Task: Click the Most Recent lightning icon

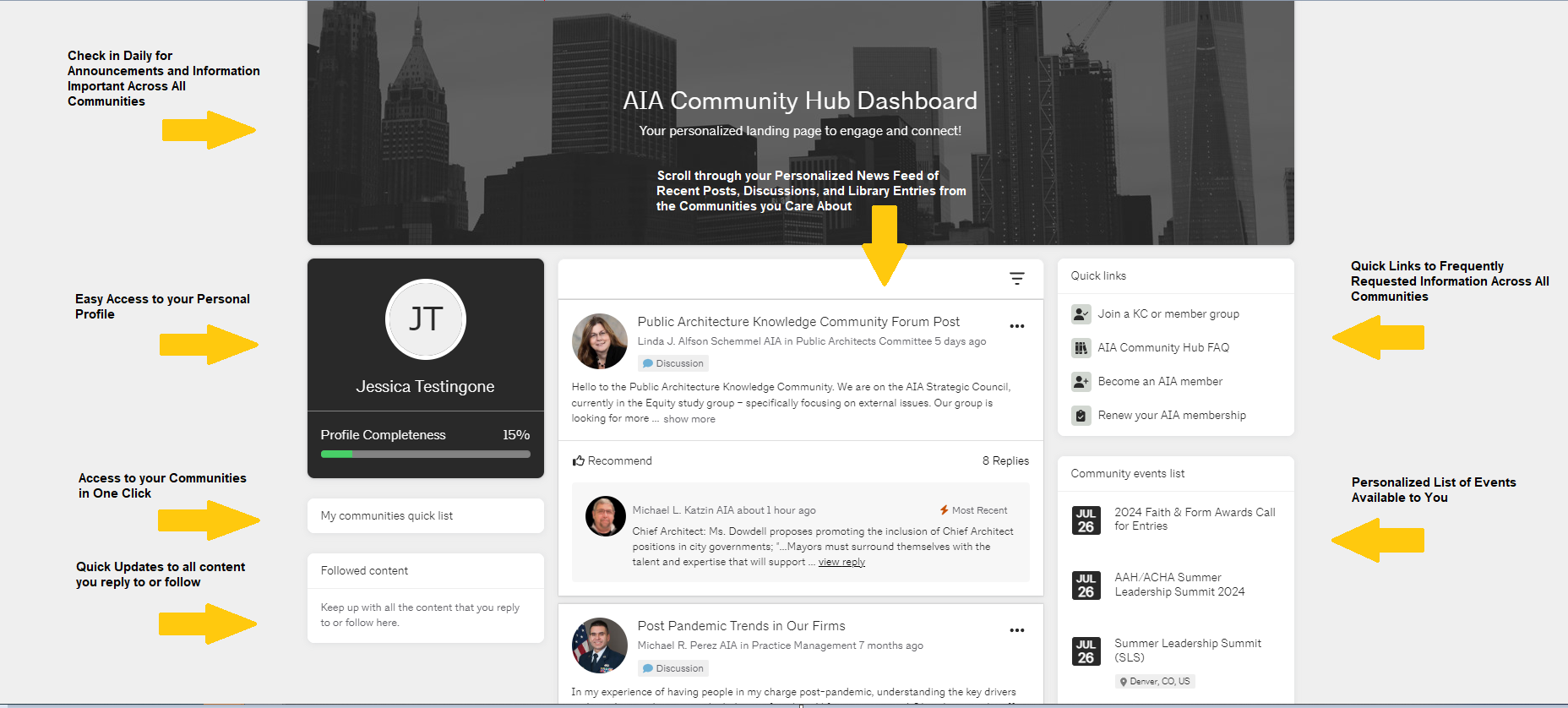Action: 944,510
